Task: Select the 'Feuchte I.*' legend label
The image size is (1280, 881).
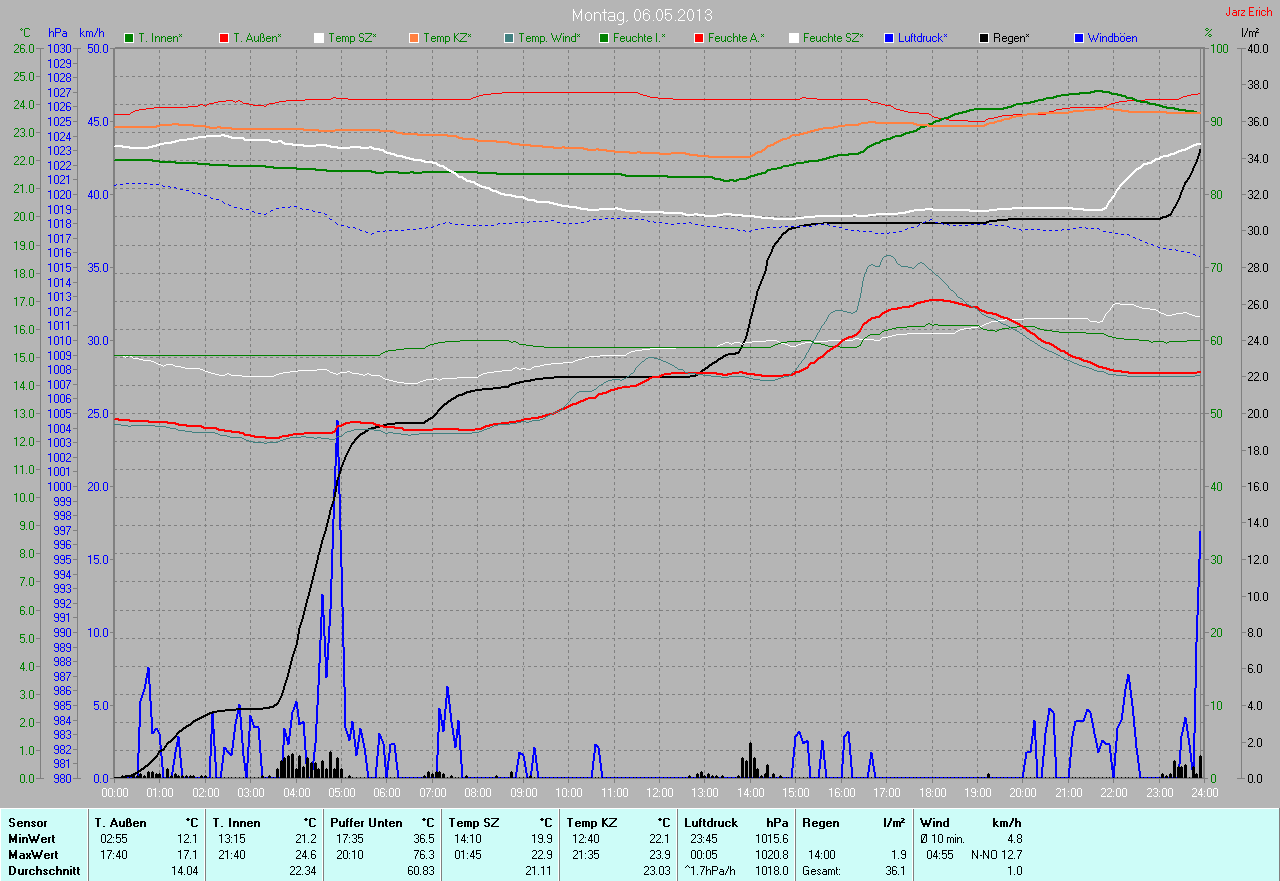Action: pyautogui.click(x=639, y=38)
